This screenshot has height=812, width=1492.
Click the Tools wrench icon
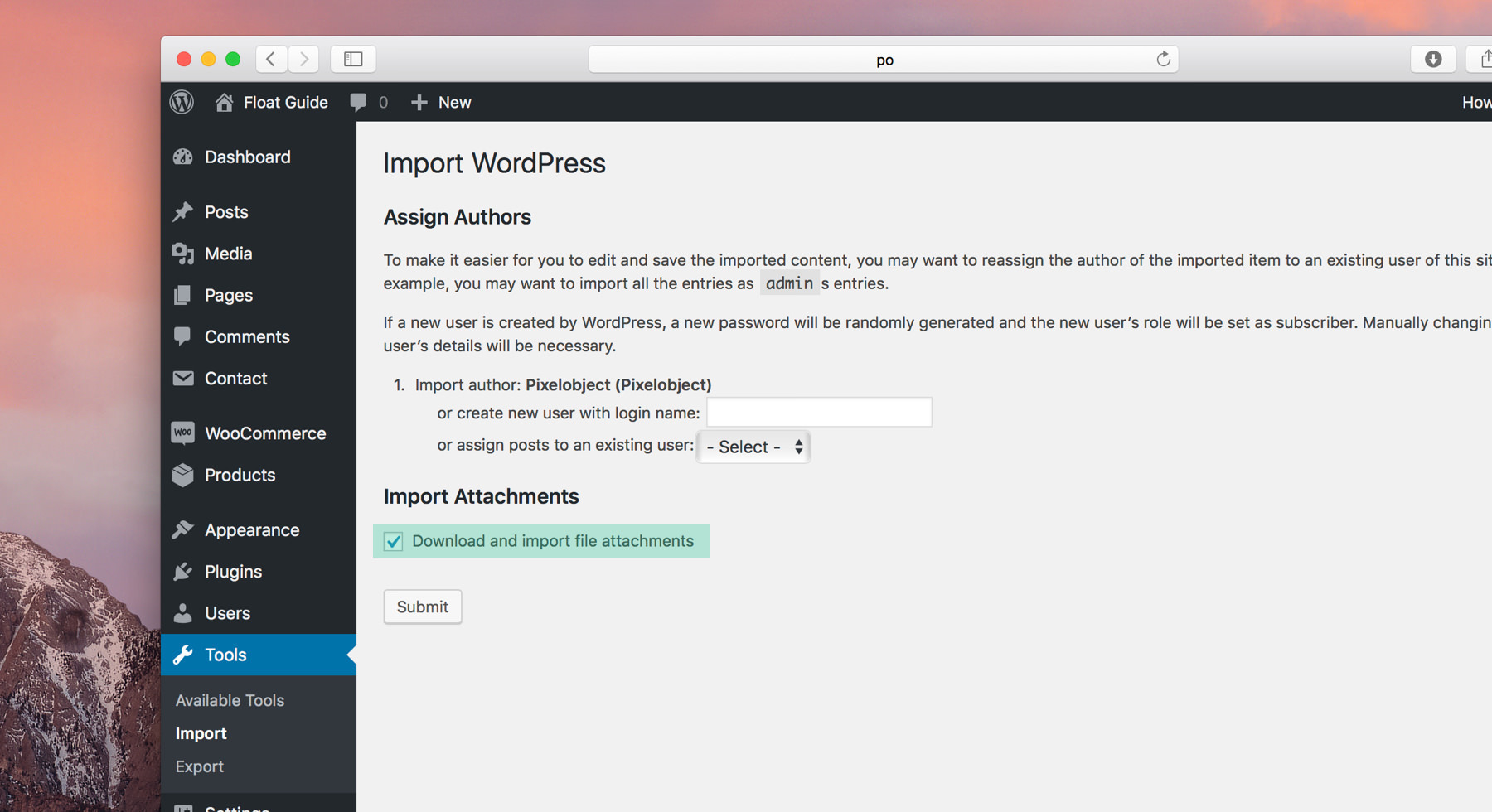pos(183,655)
